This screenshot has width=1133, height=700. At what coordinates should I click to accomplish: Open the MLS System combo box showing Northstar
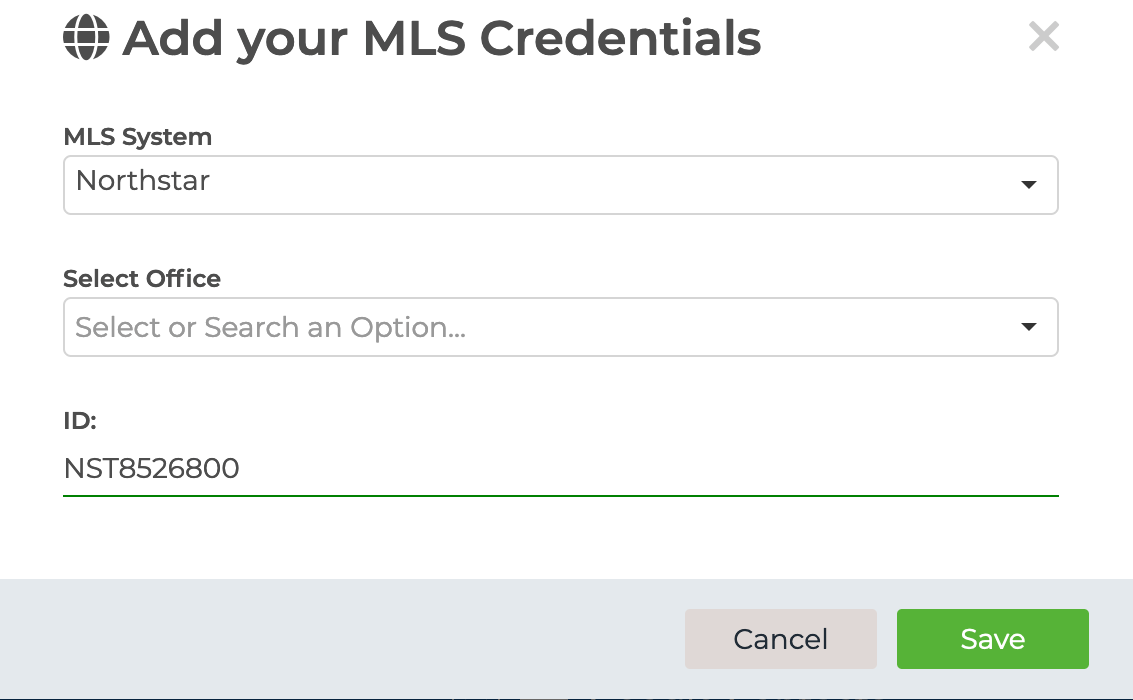561,185
